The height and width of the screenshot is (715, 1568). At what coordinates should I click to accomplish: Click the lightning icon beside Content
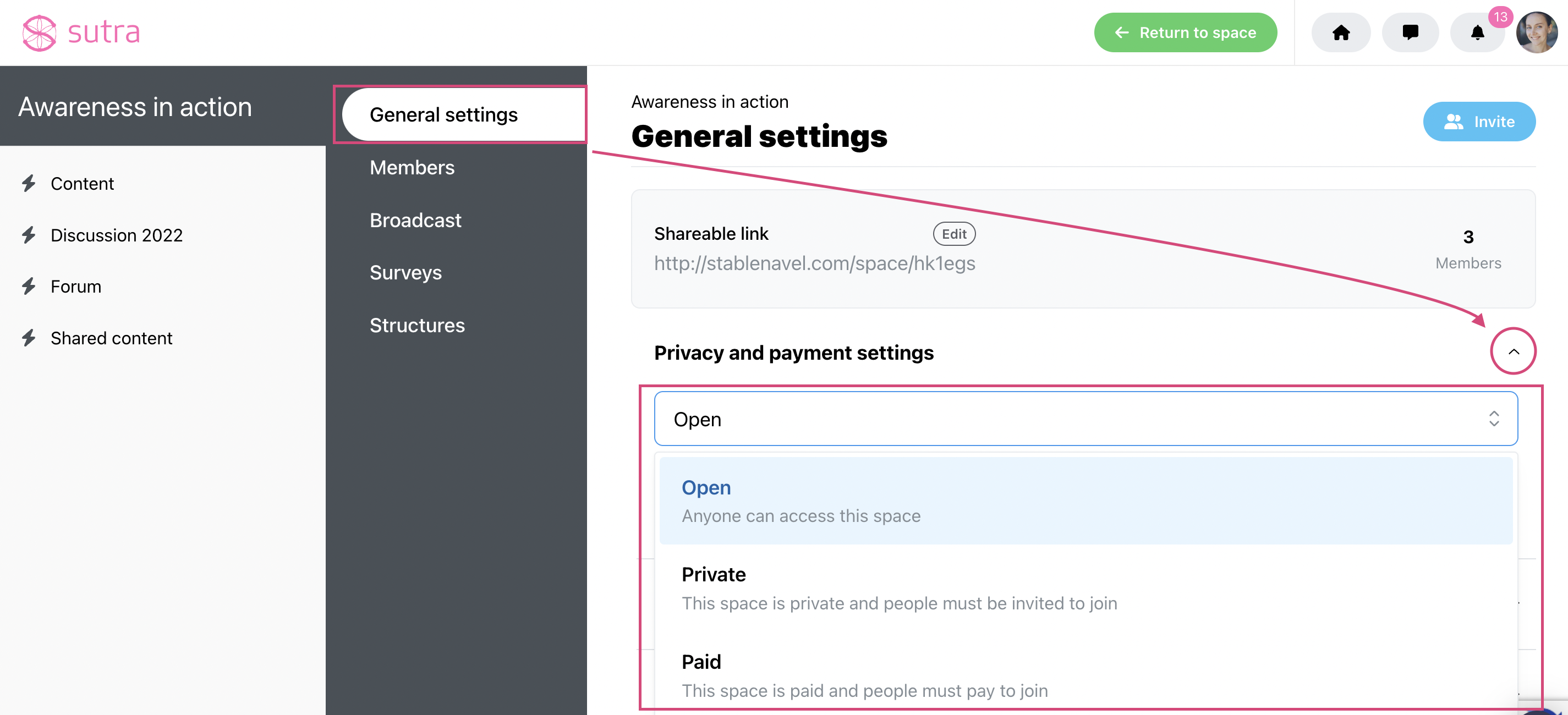point(29,183)
